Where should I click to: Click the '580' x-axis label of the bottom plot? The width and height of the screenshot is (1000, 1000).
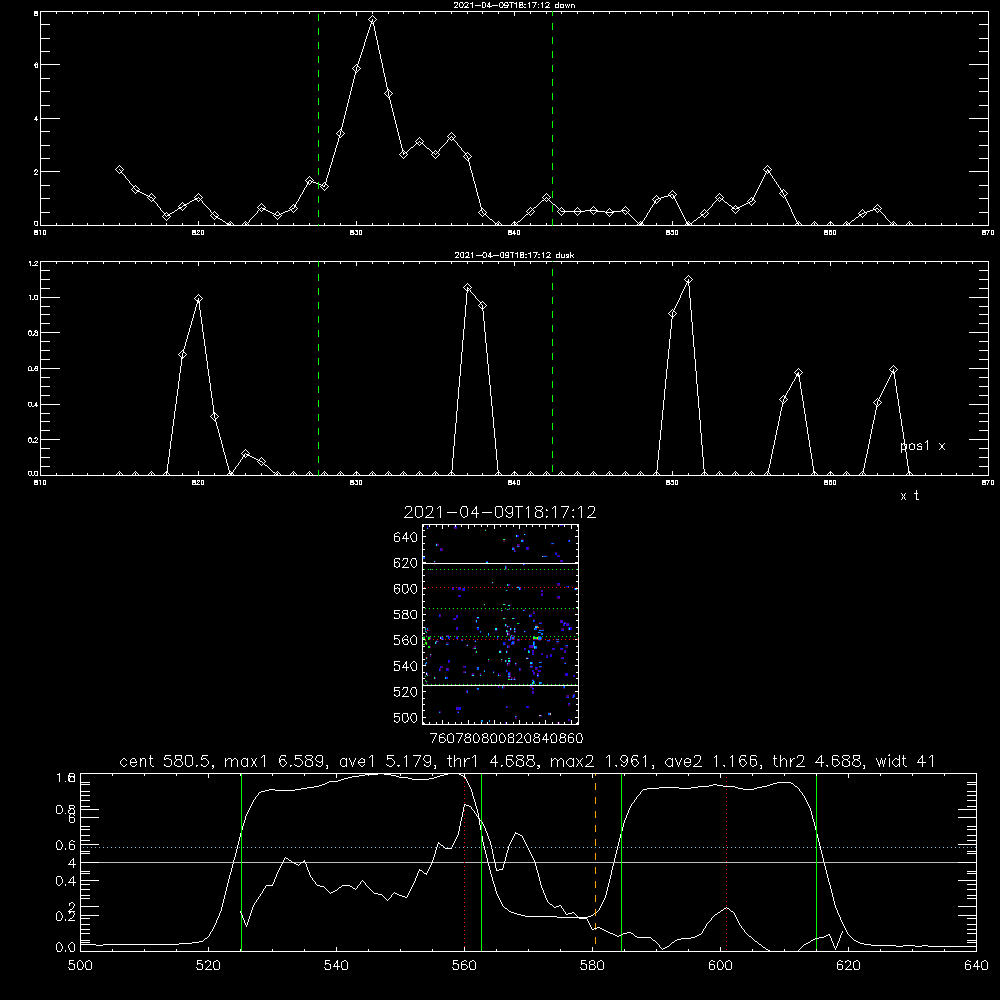592,965
